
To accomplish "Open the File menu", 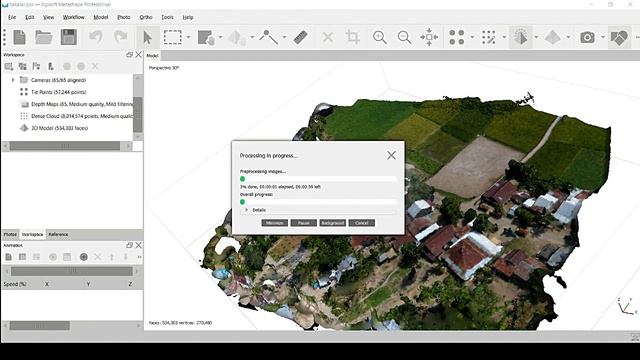I will pyautogui.click(x=12, y=17).
